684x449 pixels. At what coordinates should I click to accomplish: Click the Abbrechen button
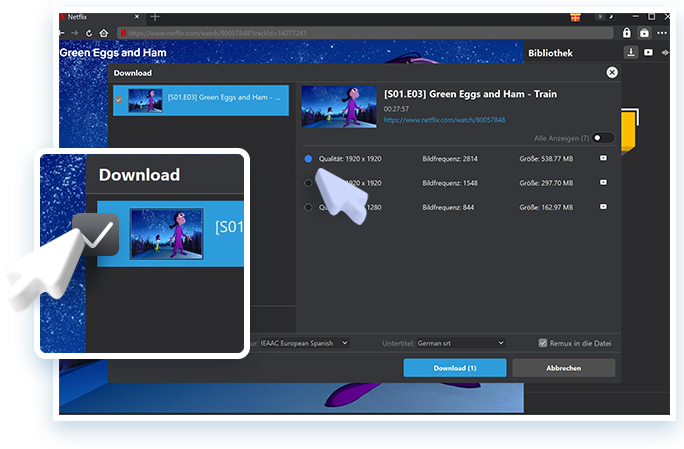563,368
